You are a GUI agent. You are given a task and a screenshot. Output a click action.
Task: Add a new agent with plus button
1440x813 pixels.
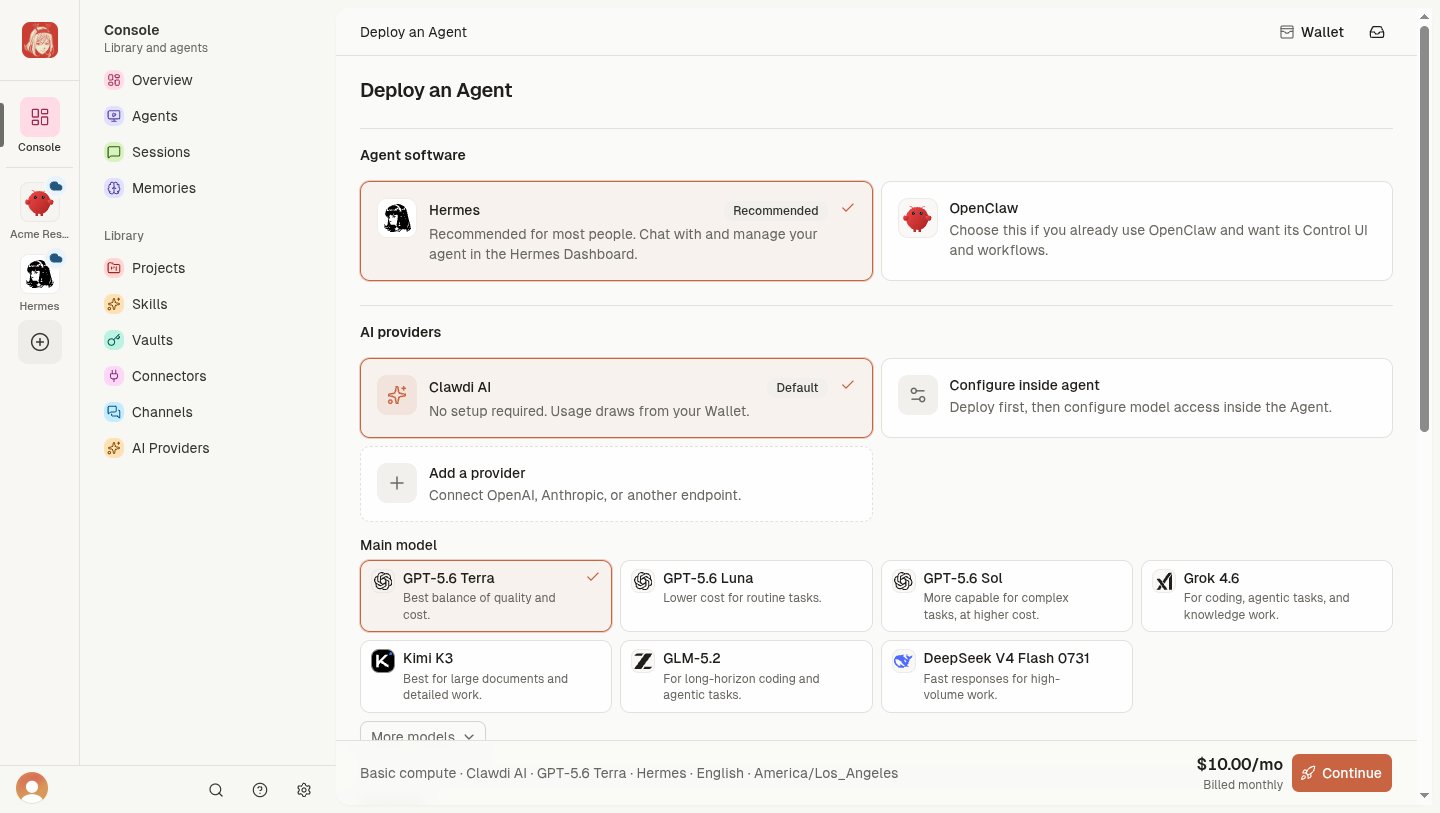pos(40,342)
